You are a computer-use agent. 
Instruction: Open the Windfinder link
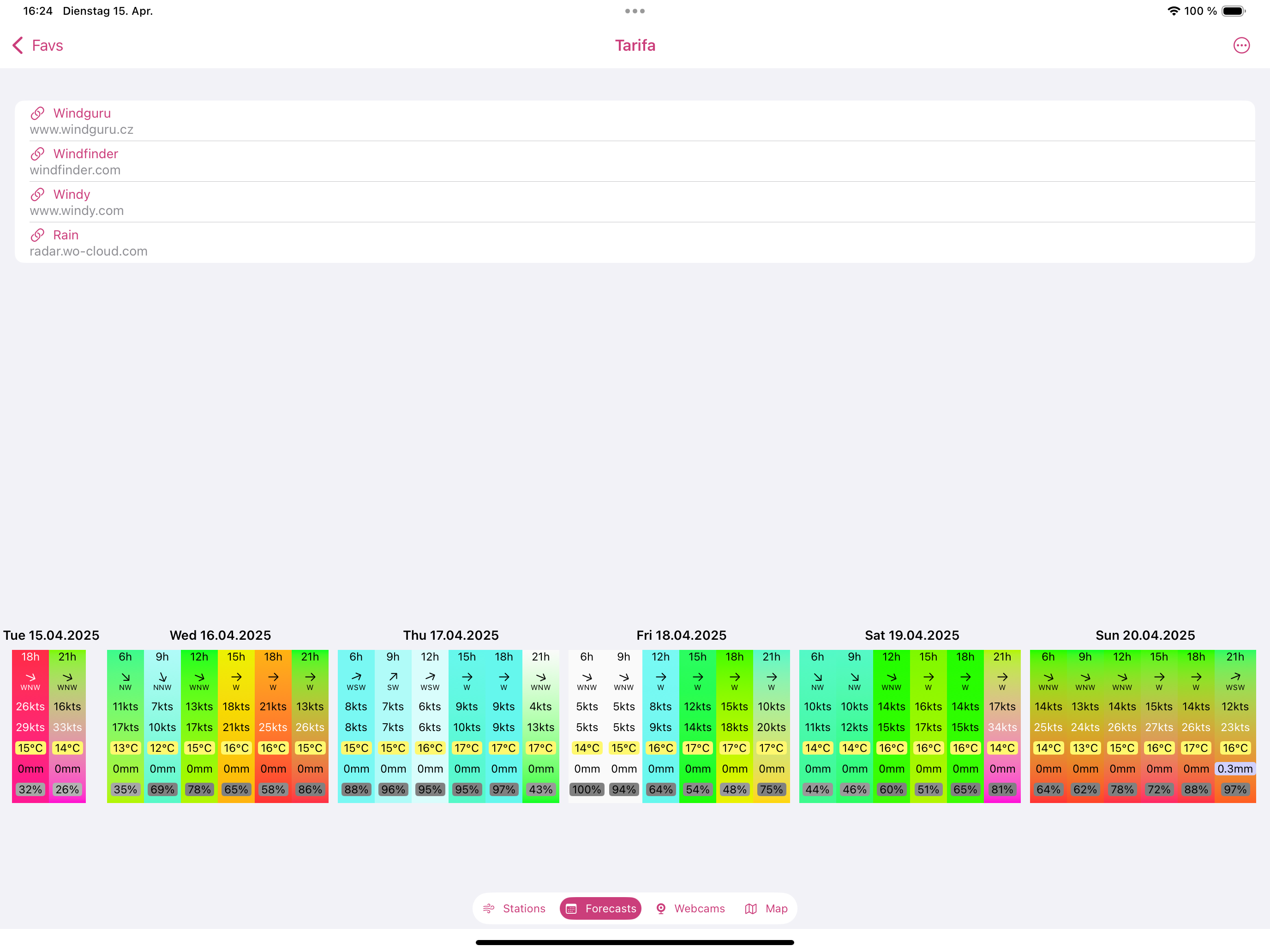[635, 162]
